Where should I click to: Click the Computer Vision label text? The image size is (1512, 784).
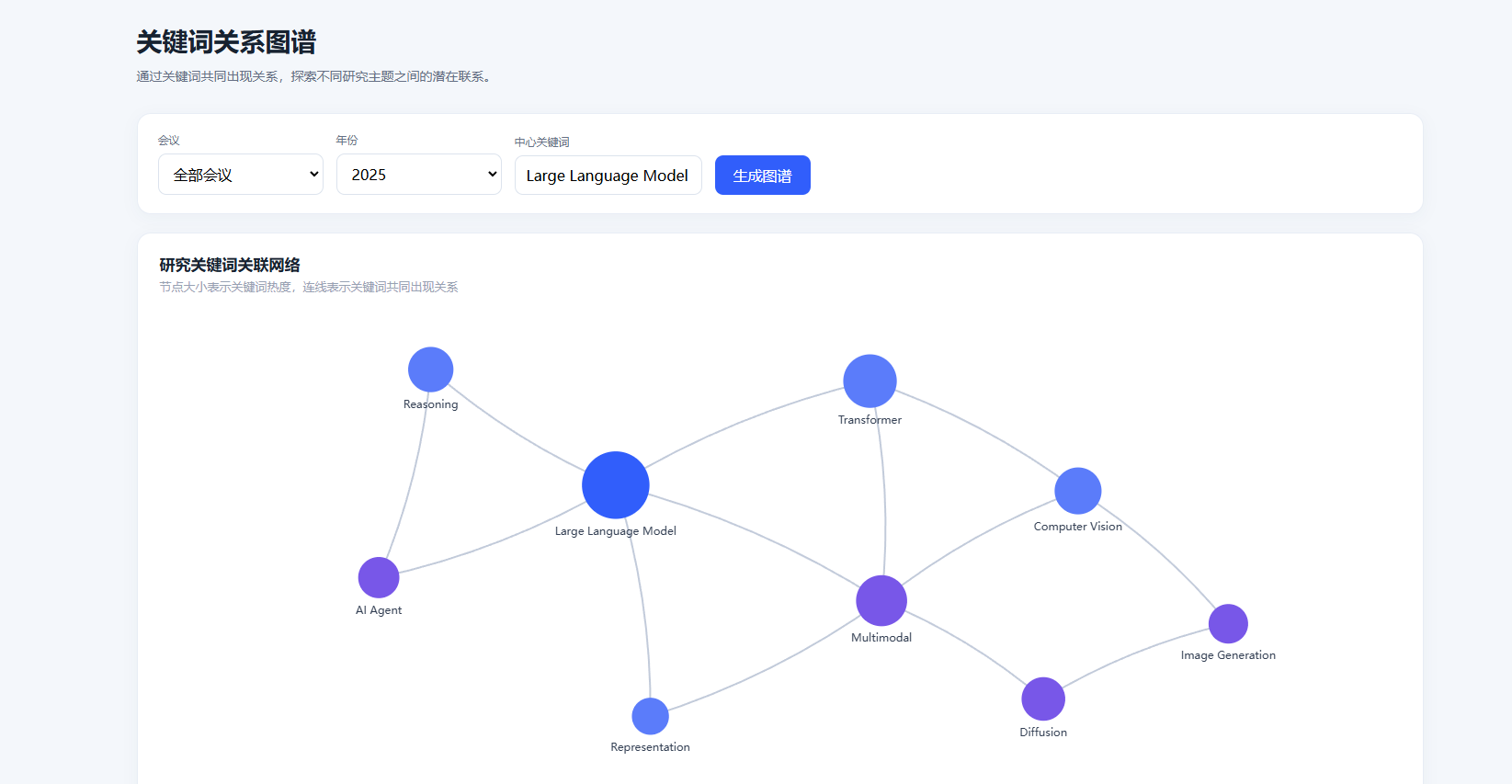click(1078, 527)
